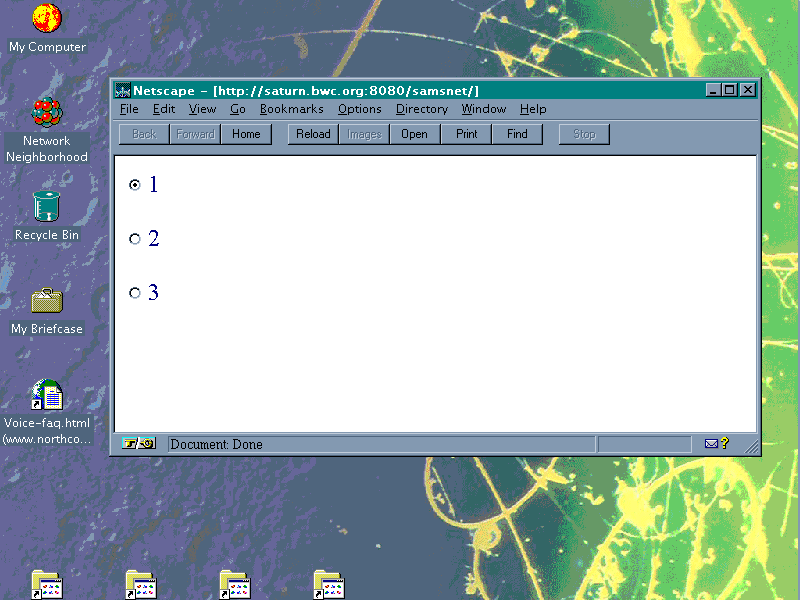Click the security key icon in status bar
The width and height of the screenshot is (800, 600).
139,444
